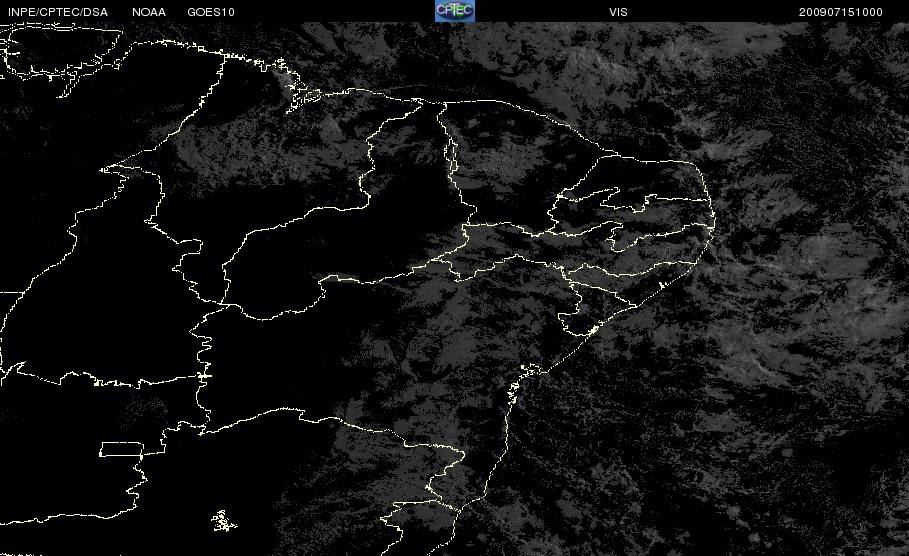The width and height of the screenshot is (909, 556).
Task: Click the GOES10 satellite label
Action: 211,12
